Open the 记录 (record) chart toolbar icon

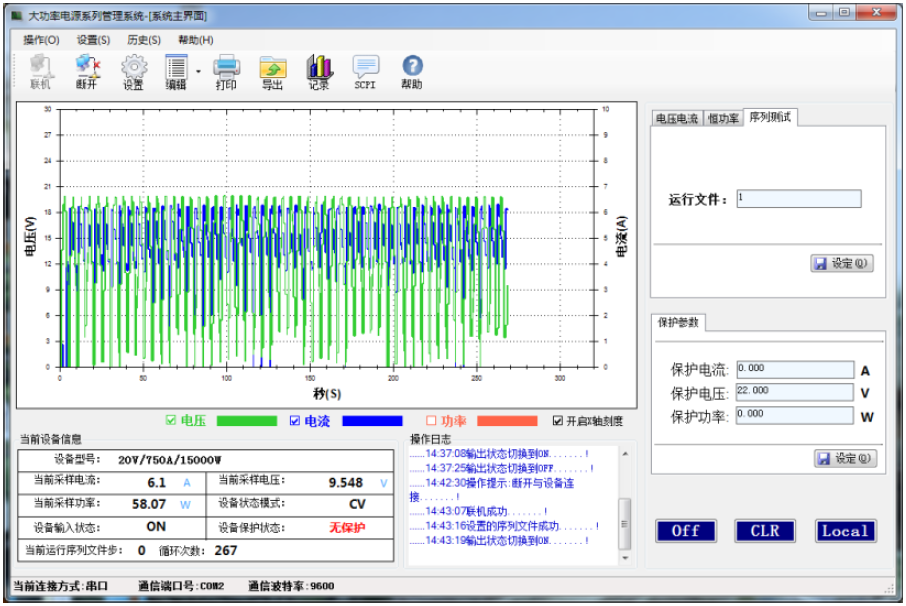(318, 70)
